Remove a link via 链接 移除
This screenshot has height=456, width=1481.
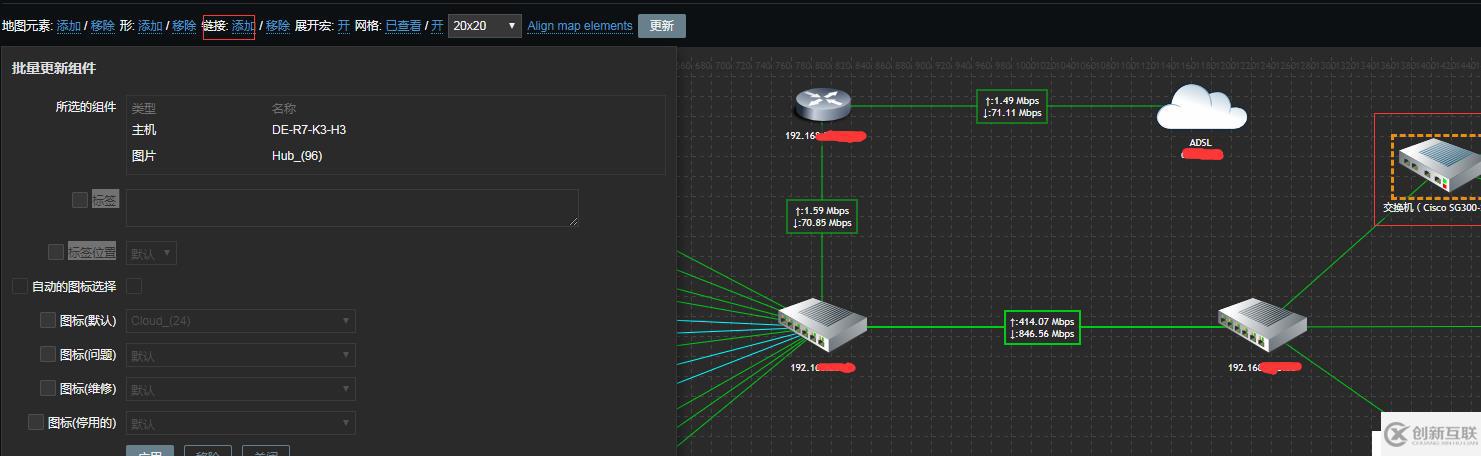[x=278, y=26]
